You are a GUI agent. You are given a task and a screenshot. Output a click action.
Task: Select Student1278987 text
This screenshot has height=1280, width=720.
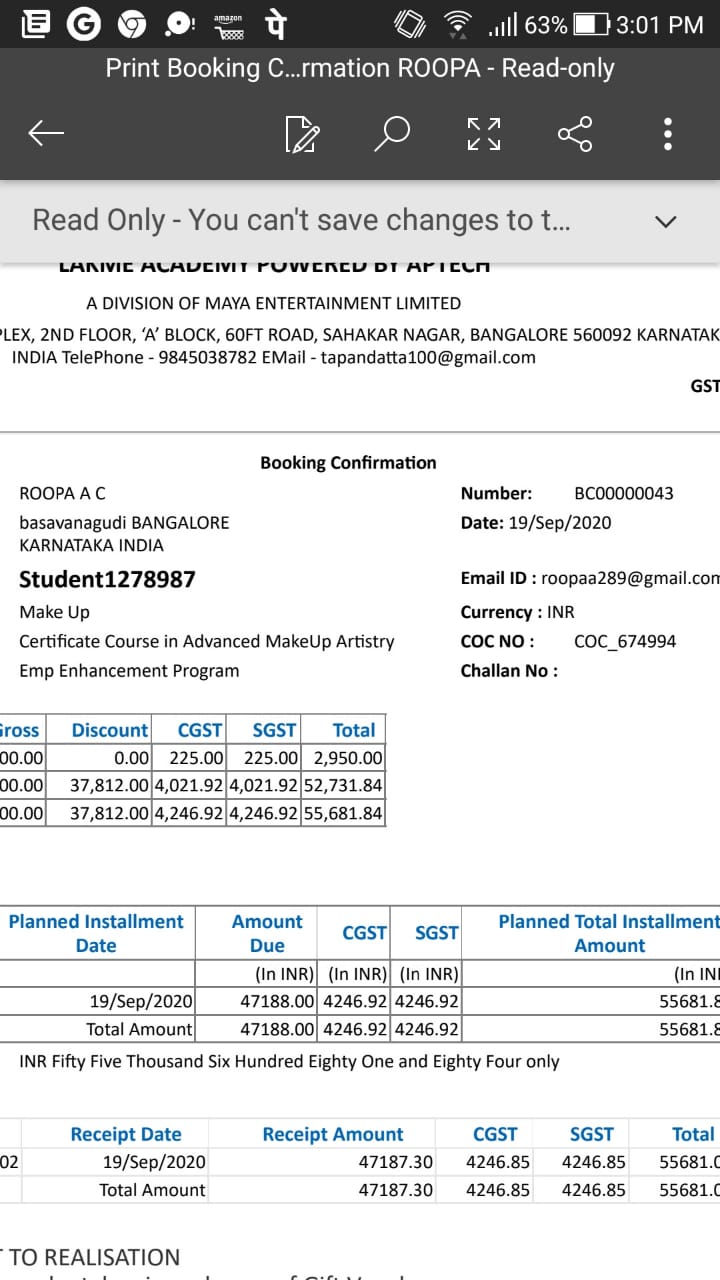pos(107,579)
